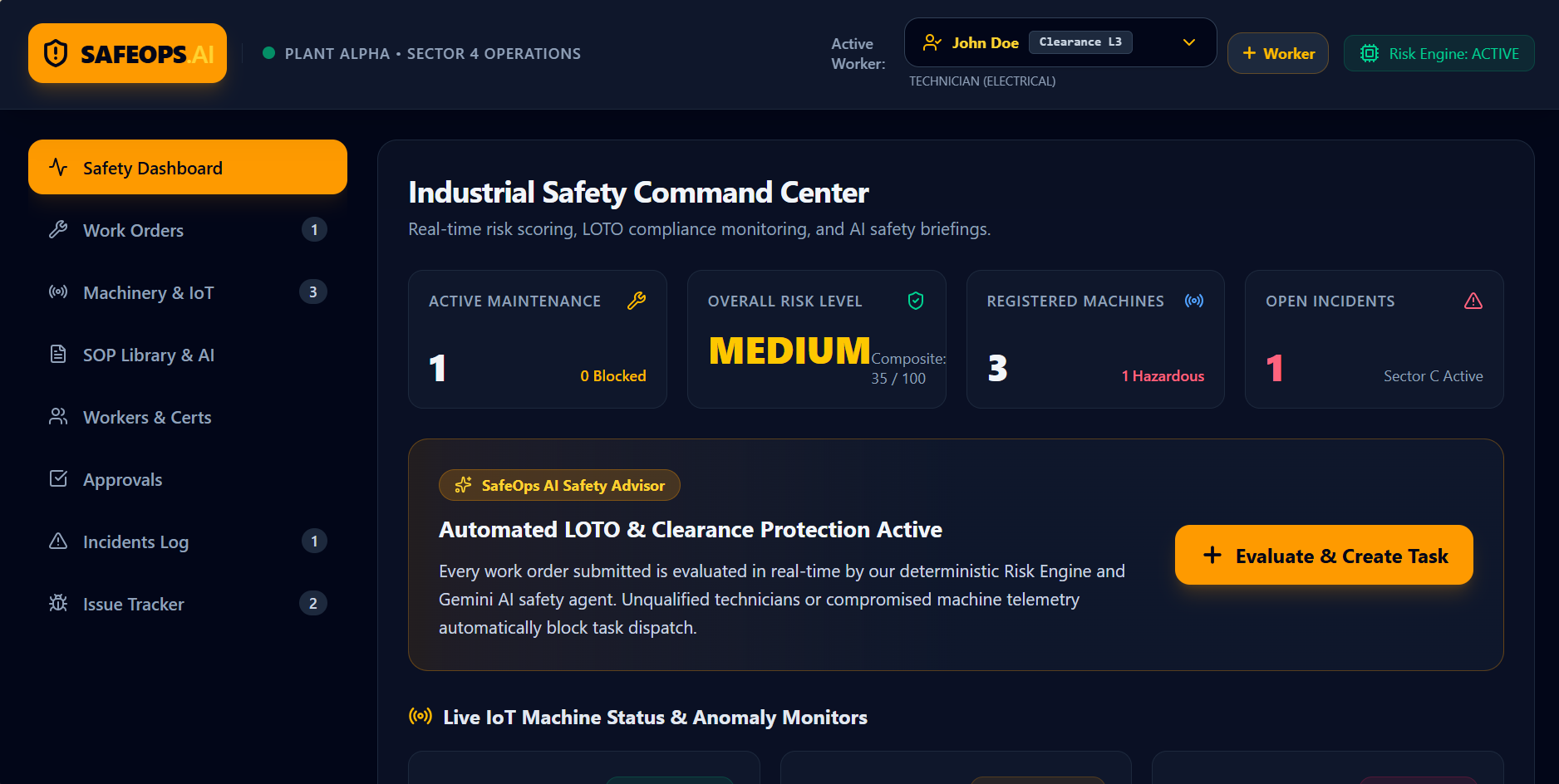Click 'Automated LOTO & Clearance Protection Active' heading
Viewport: 1559px width, 784px height.
[691, 529]
